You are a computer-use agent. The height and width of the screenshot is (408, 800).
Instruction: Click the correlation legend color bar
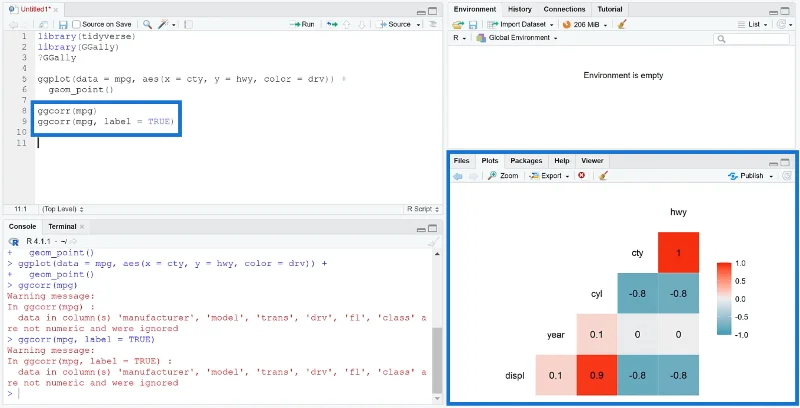(724, 299)
